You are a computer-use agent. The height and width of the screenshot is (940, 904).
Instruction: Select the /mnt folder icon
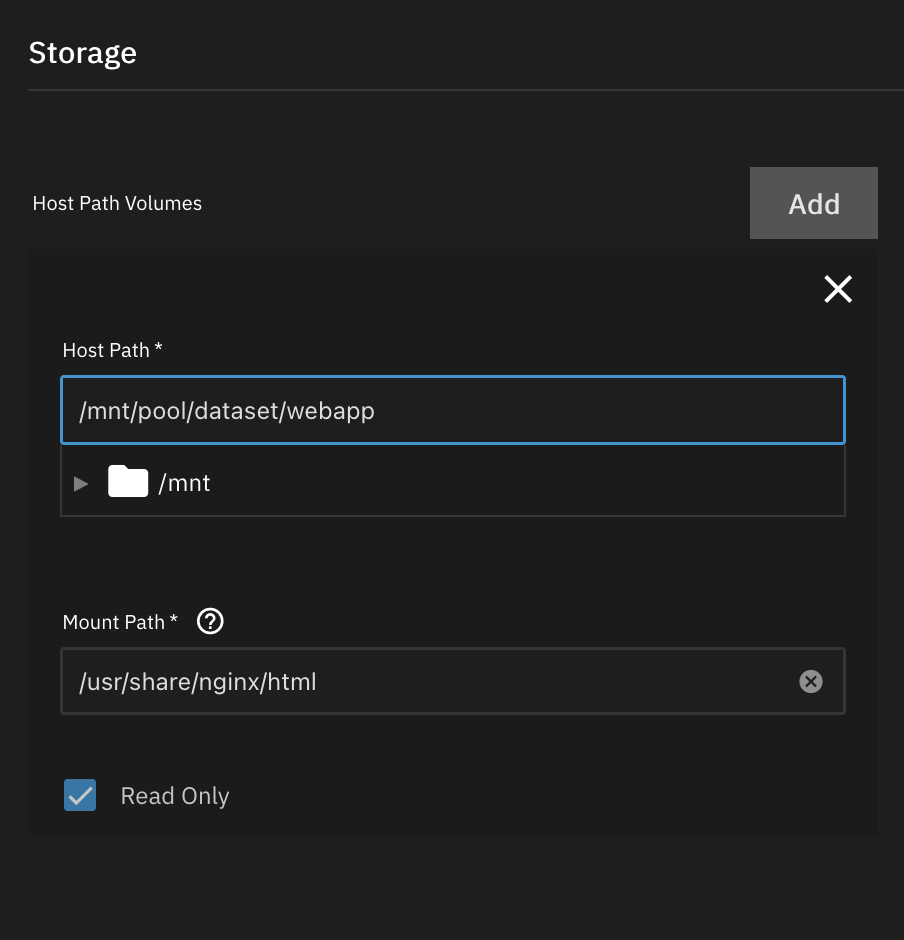(x=128, y=482)
